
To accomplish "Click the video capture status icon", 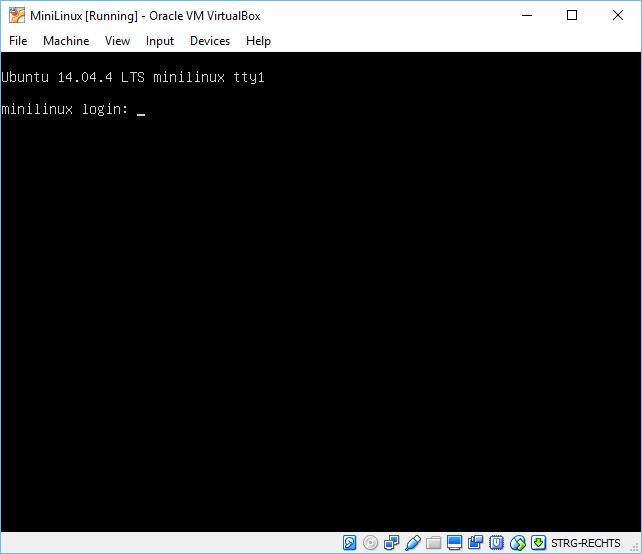I will (x=475, y=543).
